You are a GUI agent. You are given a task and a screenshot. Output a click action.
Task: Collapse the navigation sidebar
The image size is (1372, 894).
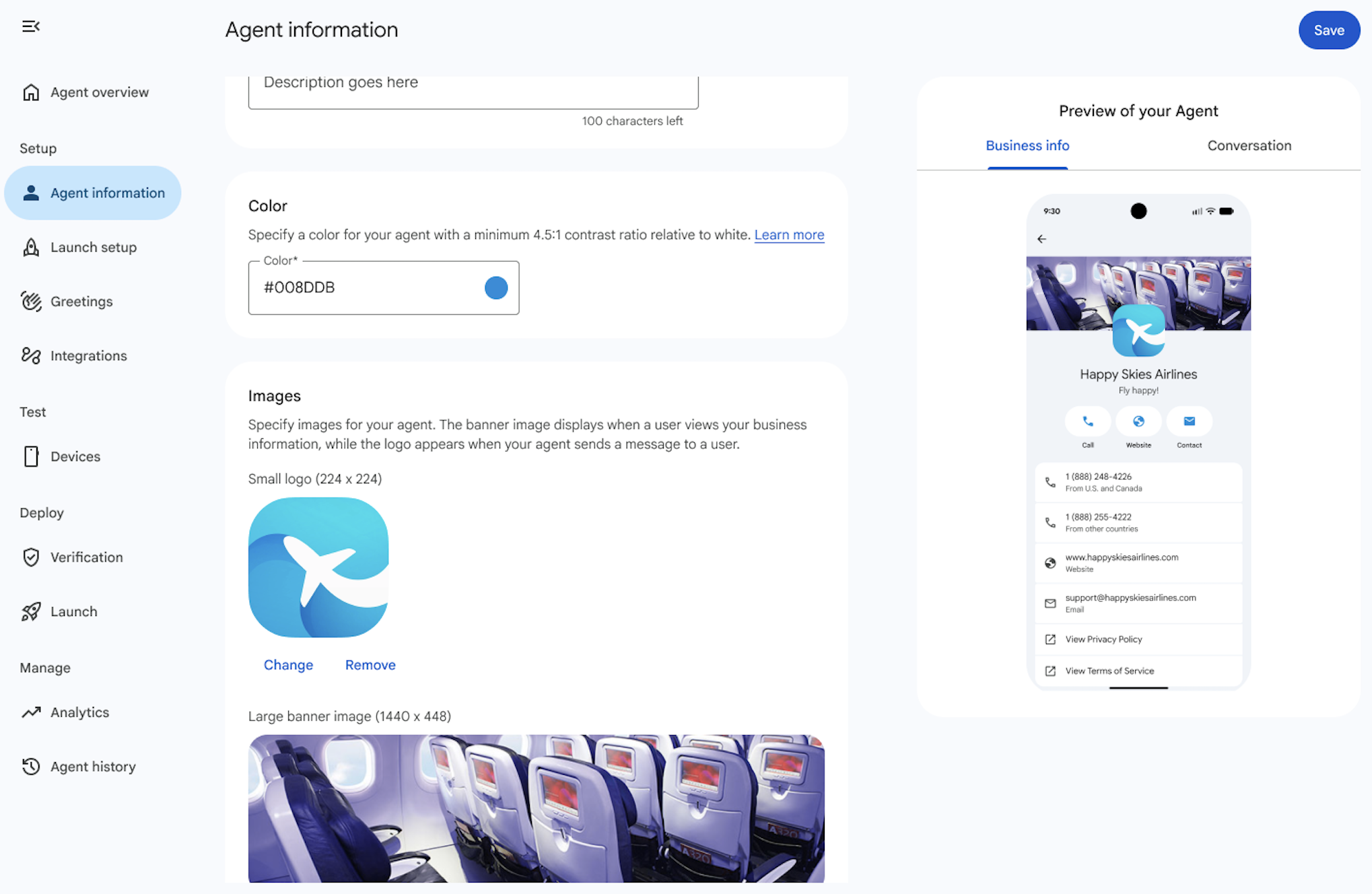[x=31, y=27]
